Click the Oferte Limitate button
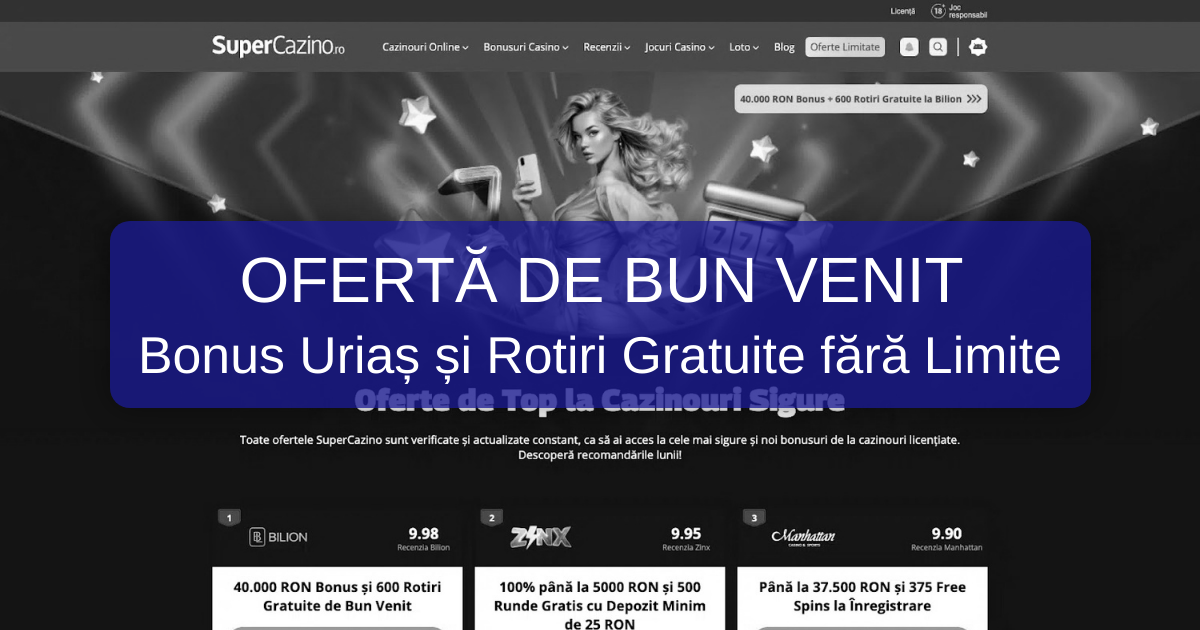Viewport: 1200px width, 630px height. 845,47
